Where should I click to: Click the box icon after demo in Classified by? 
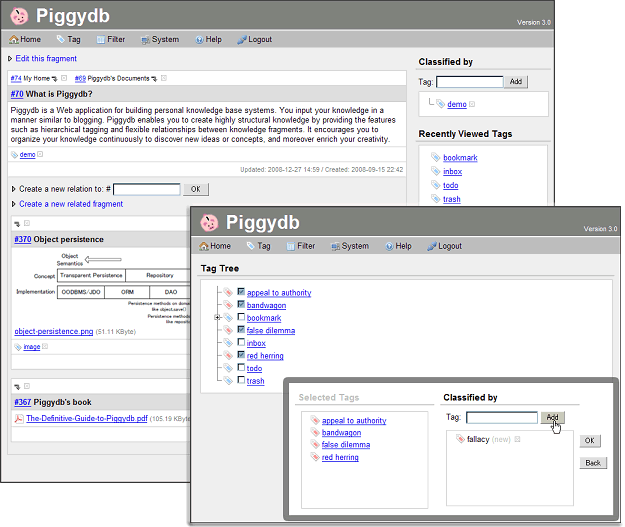(472, 104)
